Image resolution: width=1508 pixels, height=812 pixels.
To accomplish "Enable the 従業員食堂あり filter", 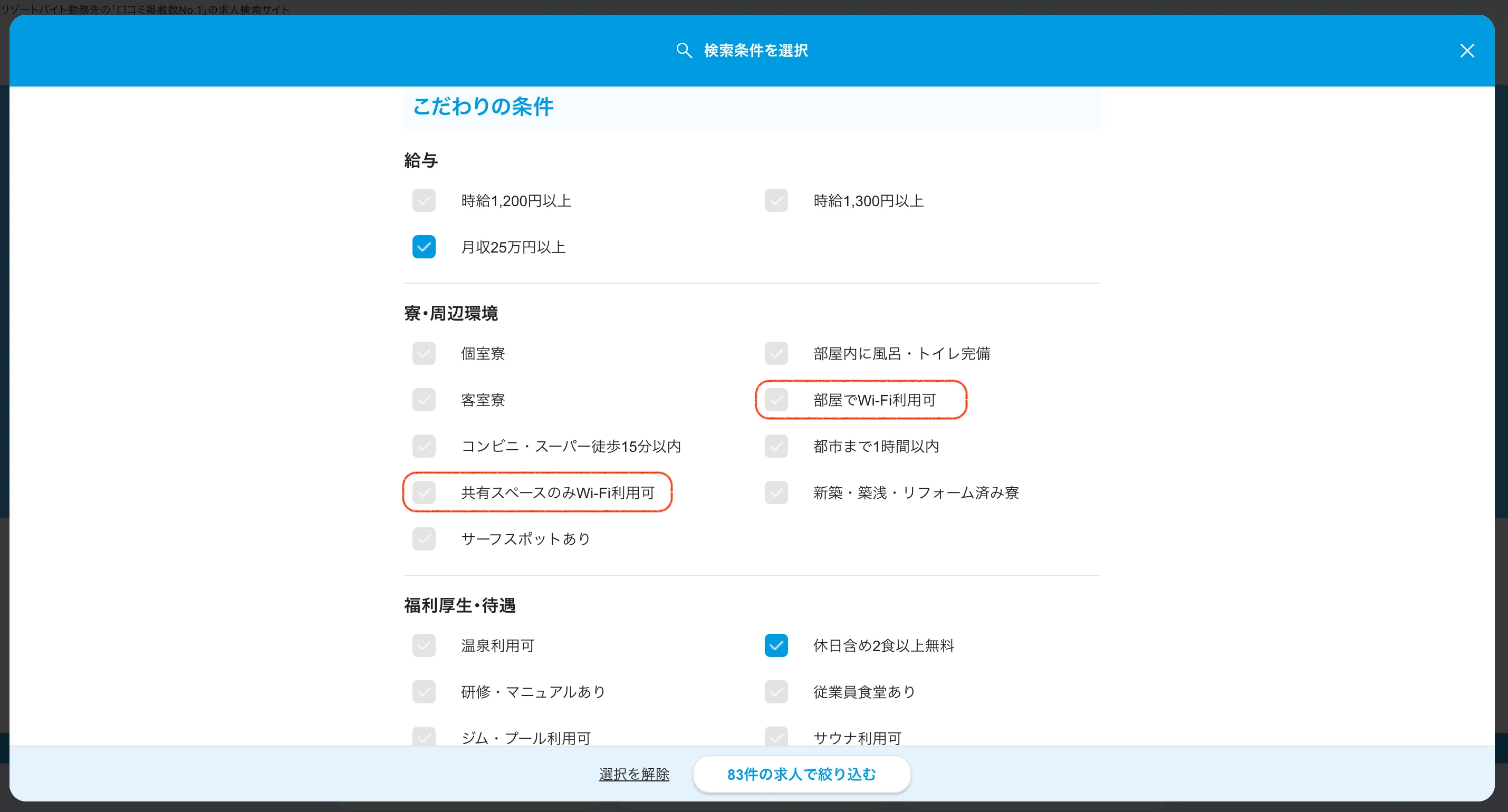I will tap(776, 691).
